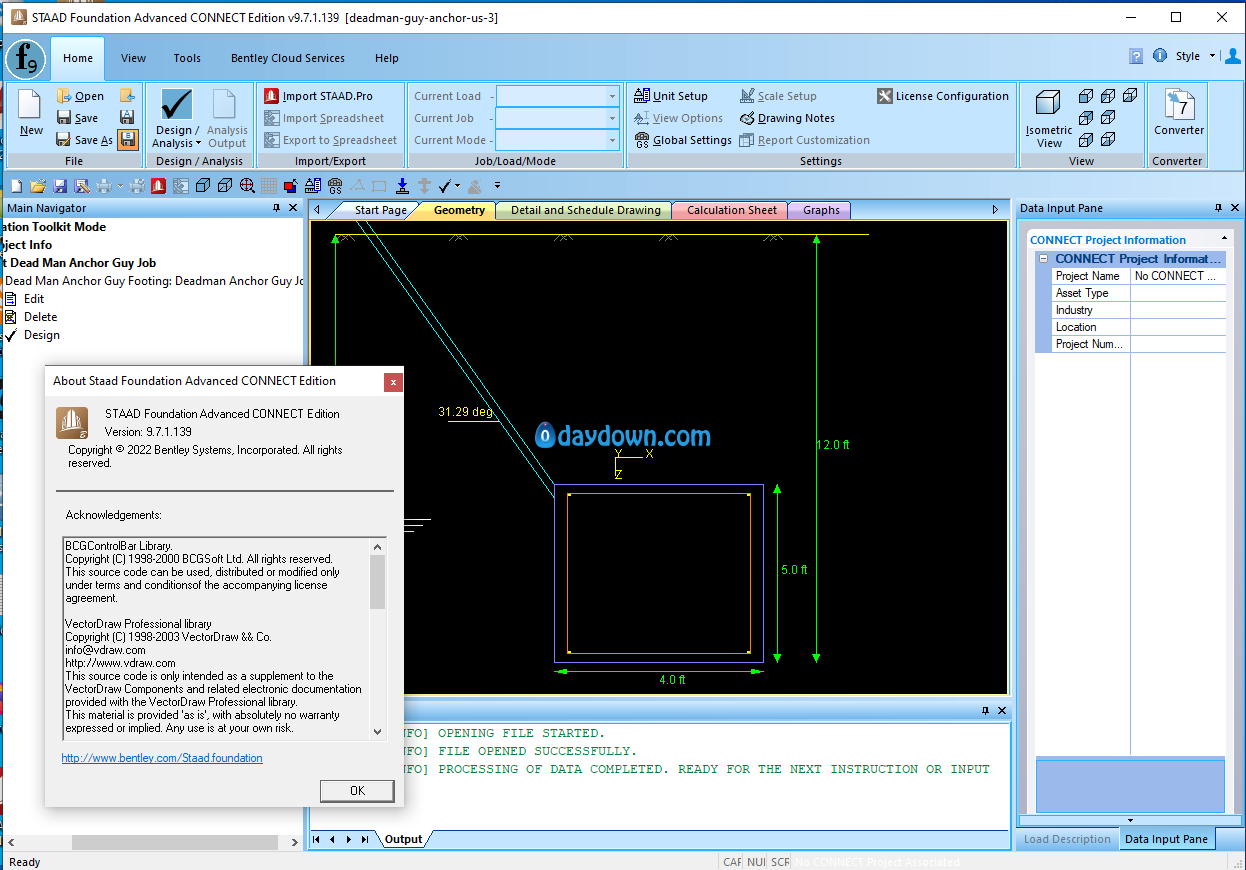This screenshot has width=1246, height=870.
Task: Switch to the Graphs tab
Action: click(x=821, y=210)
